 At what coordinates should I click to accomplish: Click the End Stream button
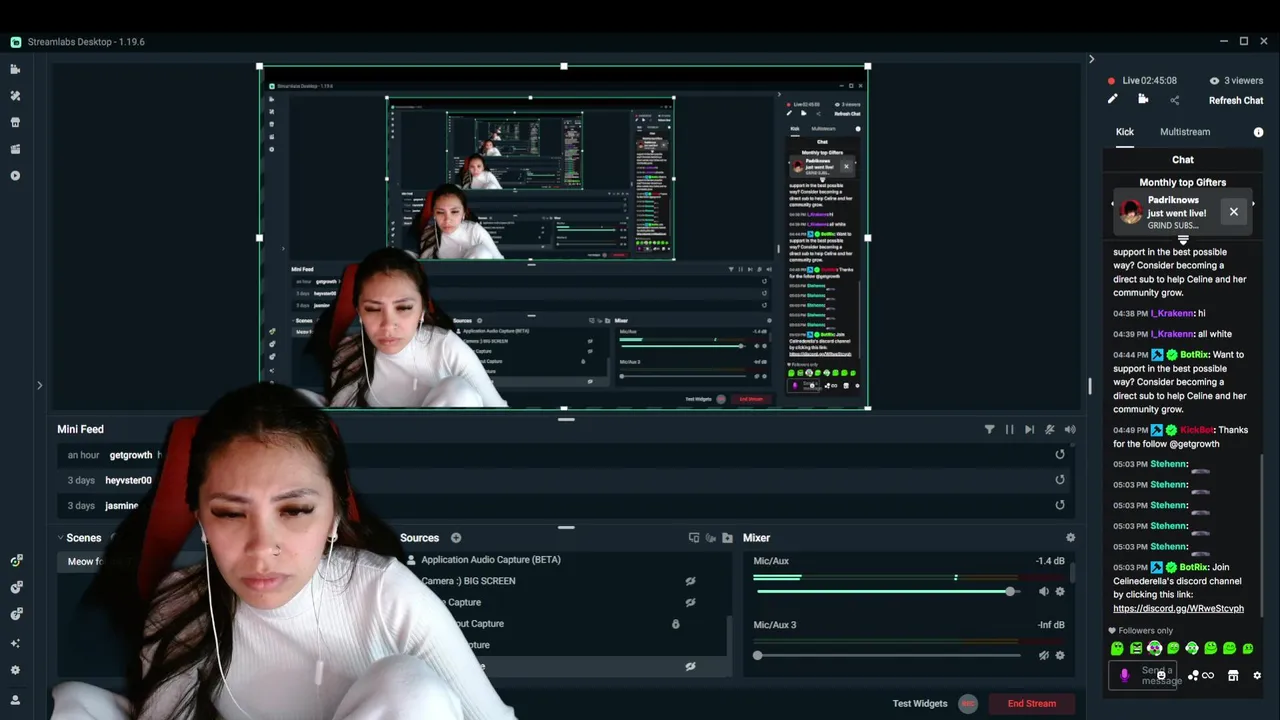click(1032, 703)
